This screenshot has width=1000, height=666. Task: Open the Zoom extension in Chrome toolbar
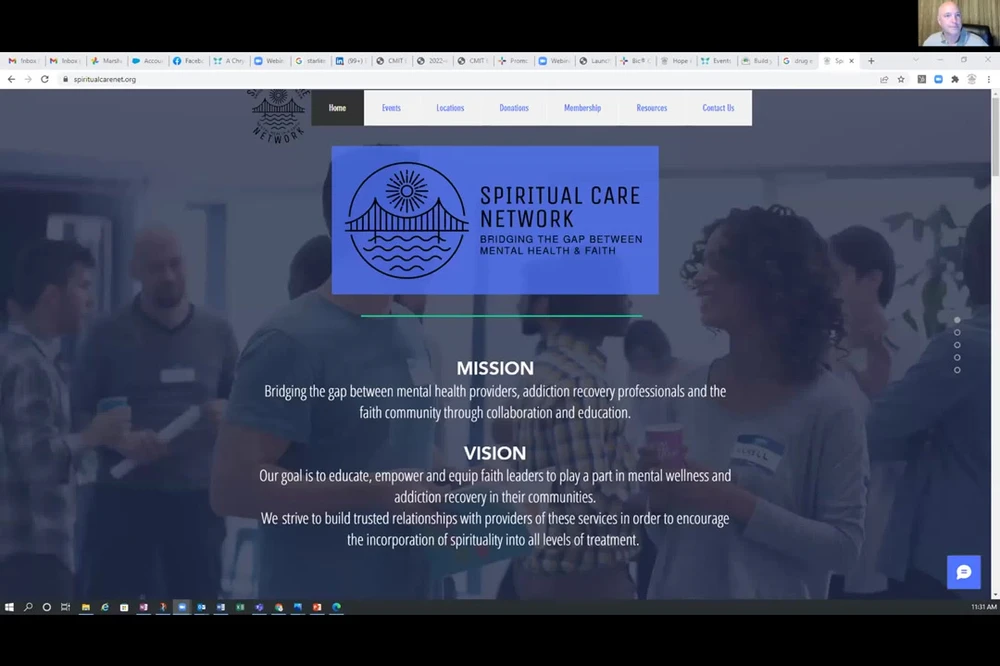pyautogui.click(x=938, y=79)
